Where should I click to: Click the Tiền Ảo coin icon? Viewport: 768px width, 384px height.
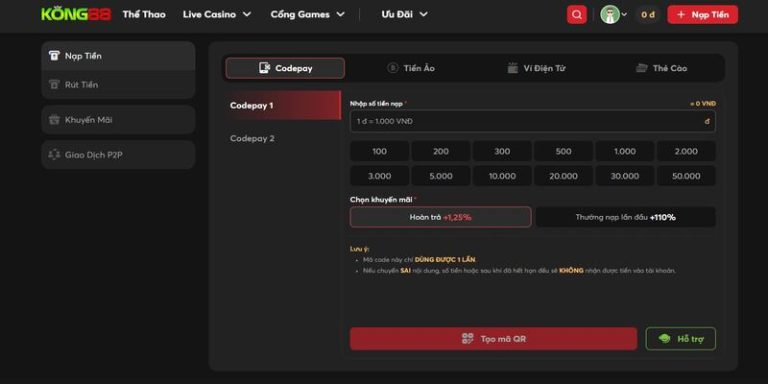392,68
